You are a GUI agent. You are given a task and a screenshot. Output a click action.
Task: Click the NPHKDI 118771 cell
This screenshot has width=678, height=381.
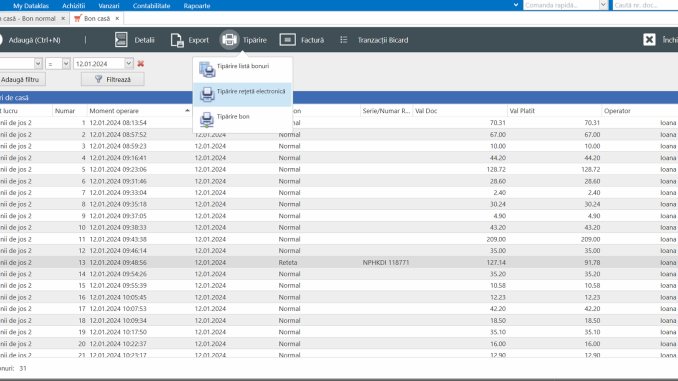[386, 262]
